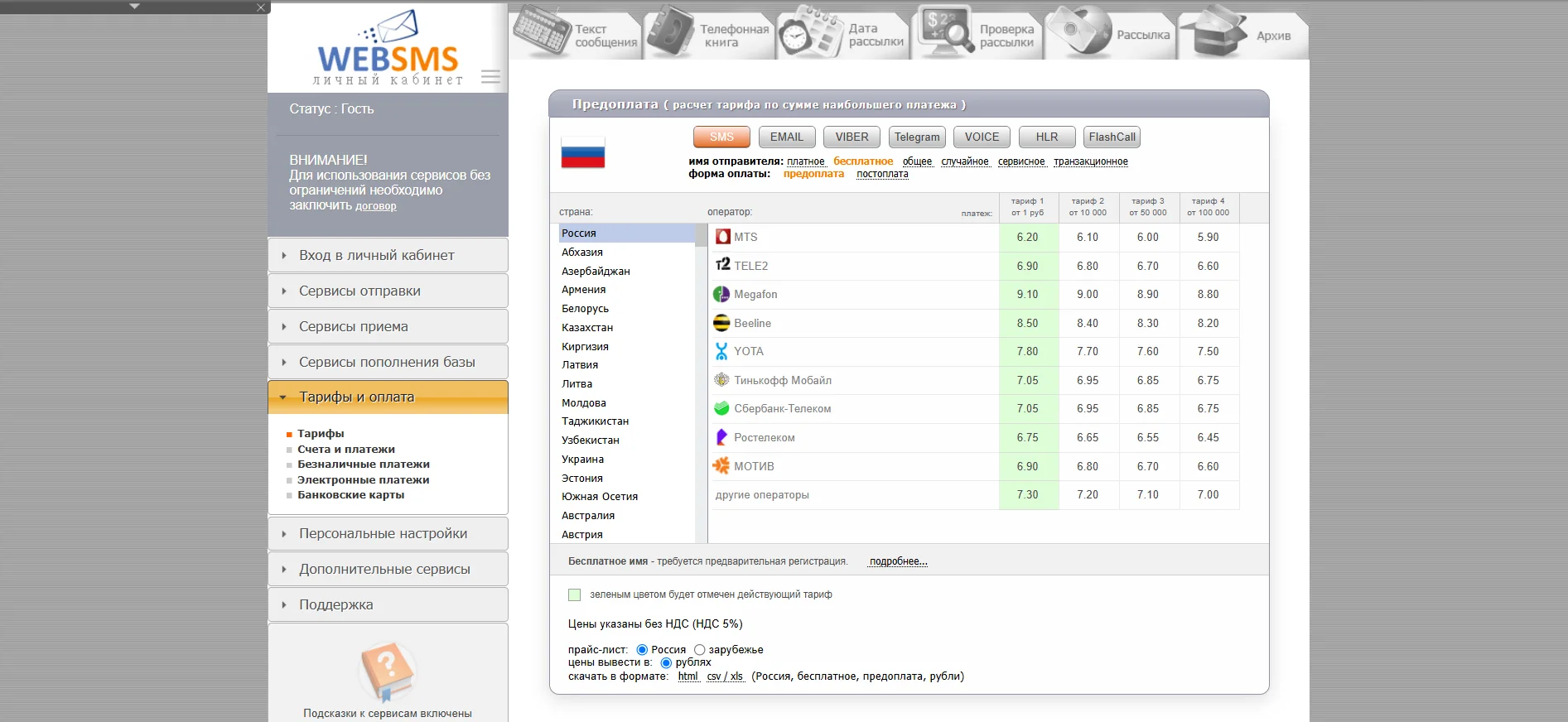This screenshot has height=722, width=1568.
Task: Switch to the Telegram tab
Action: (917, 137)
